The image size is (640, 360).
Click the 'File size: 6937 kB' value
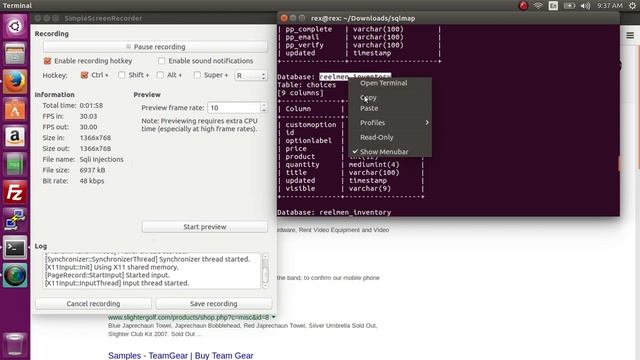tap(92, 170)
